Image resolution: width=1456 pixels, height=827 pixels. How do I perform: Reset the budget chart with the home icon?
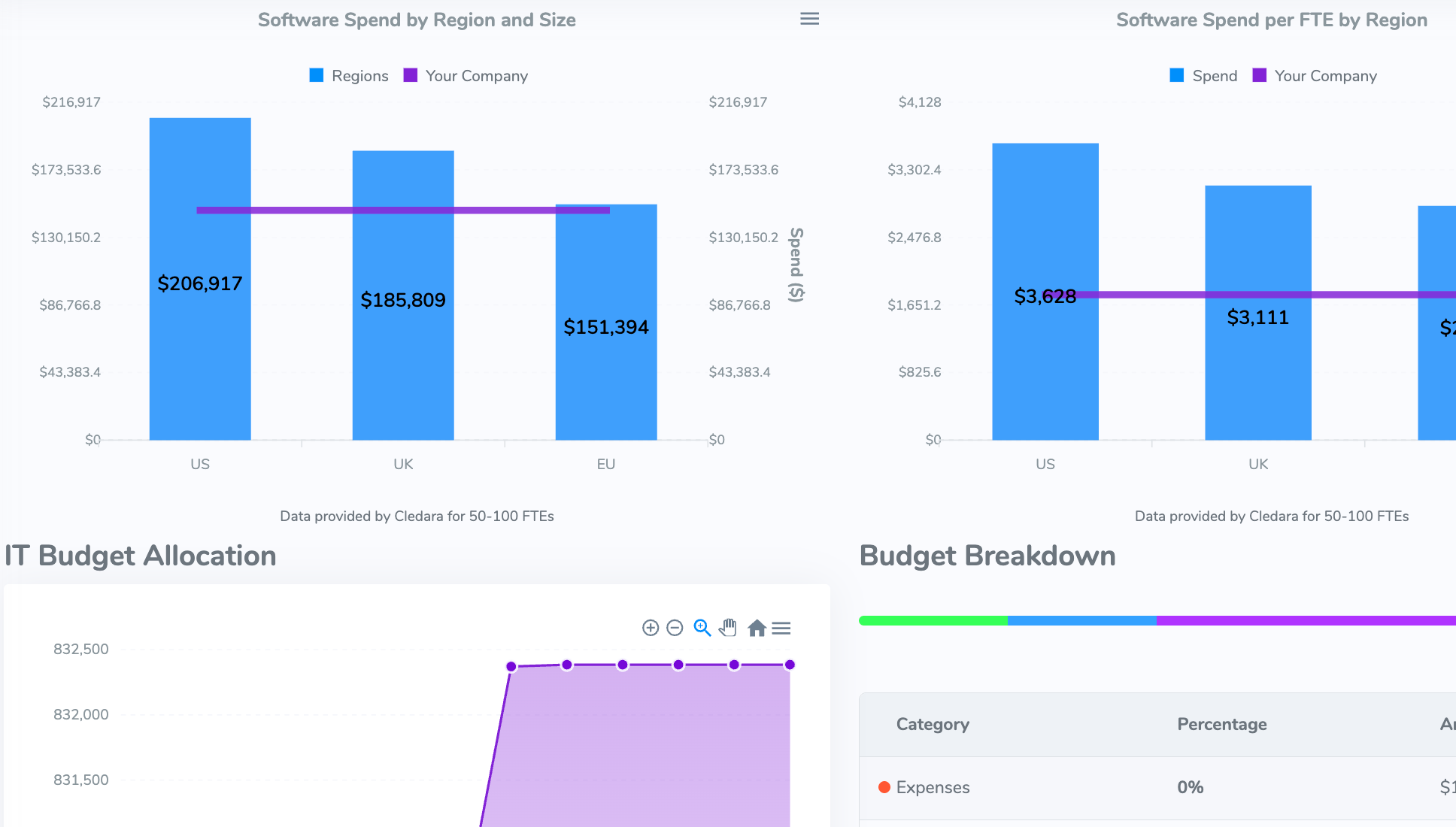pyautogui.click(x=758, y=627)
